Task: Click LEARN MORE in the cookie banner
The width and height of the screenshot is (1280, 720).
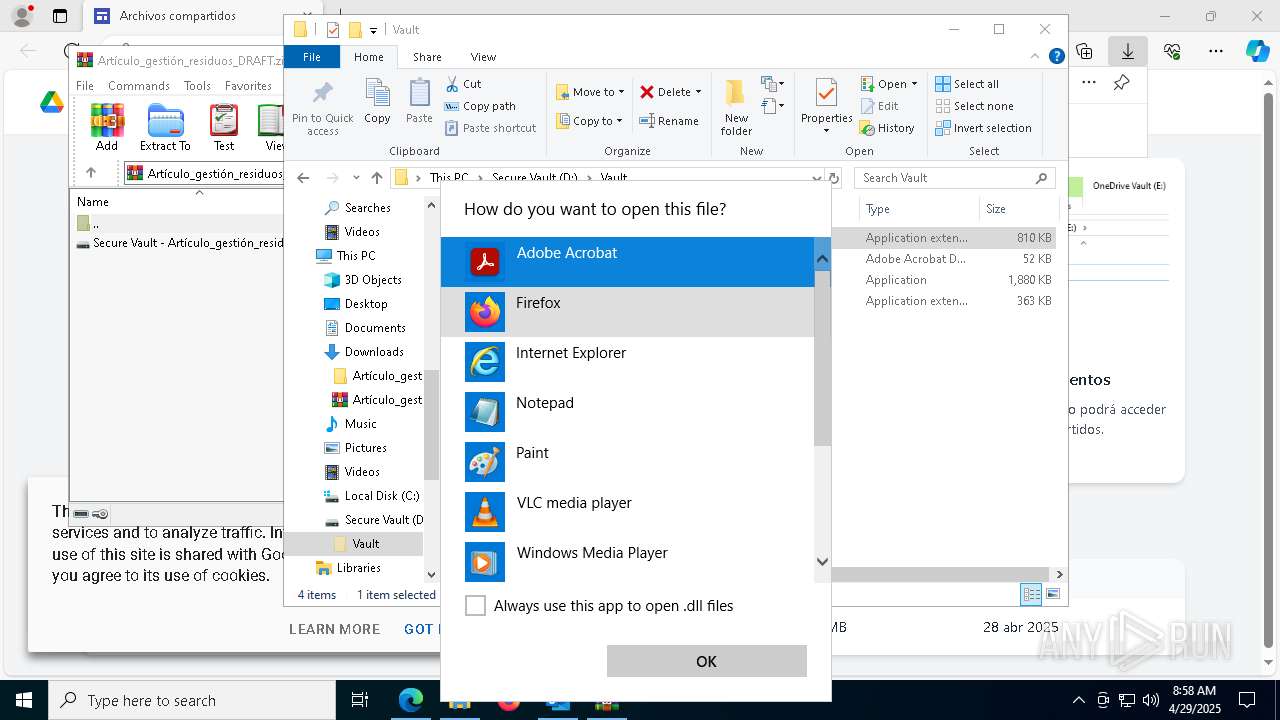Action: pyautogui.click(x=334, y=629)
